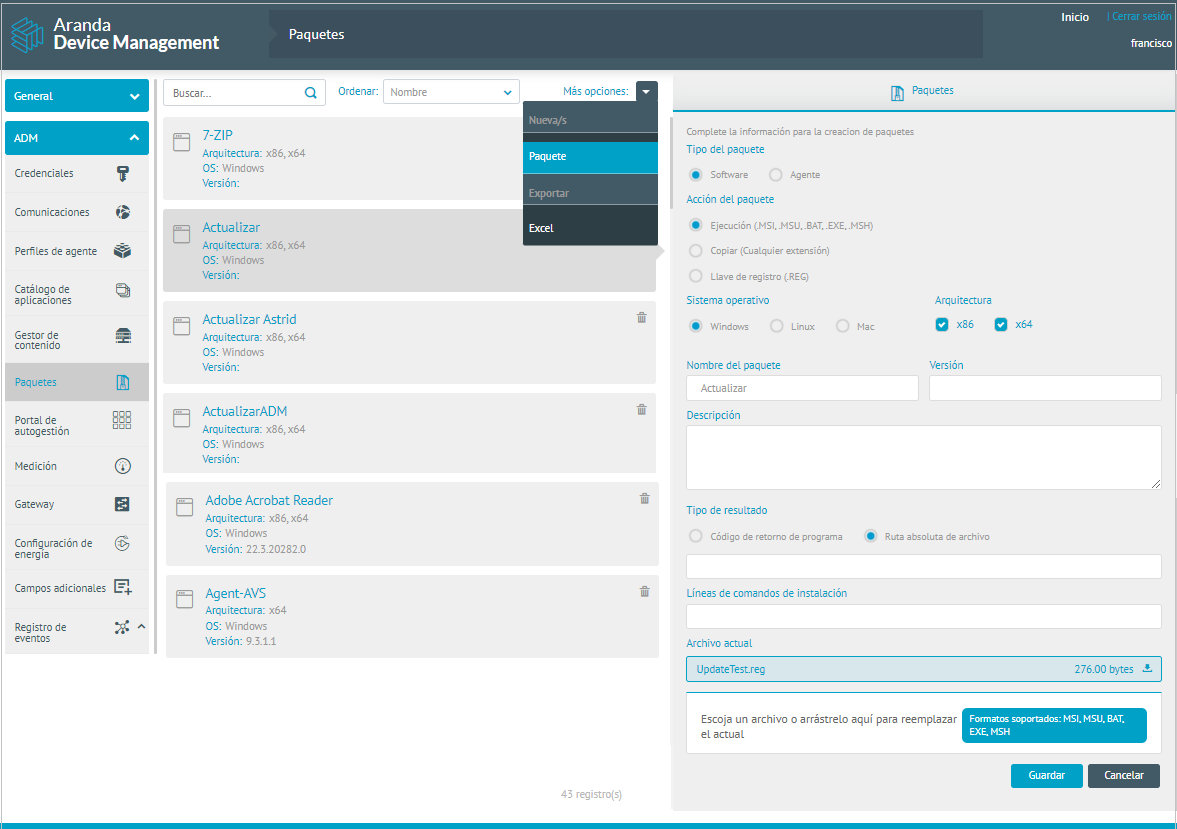Open Catálogo de aplicaciones icon

123,290
